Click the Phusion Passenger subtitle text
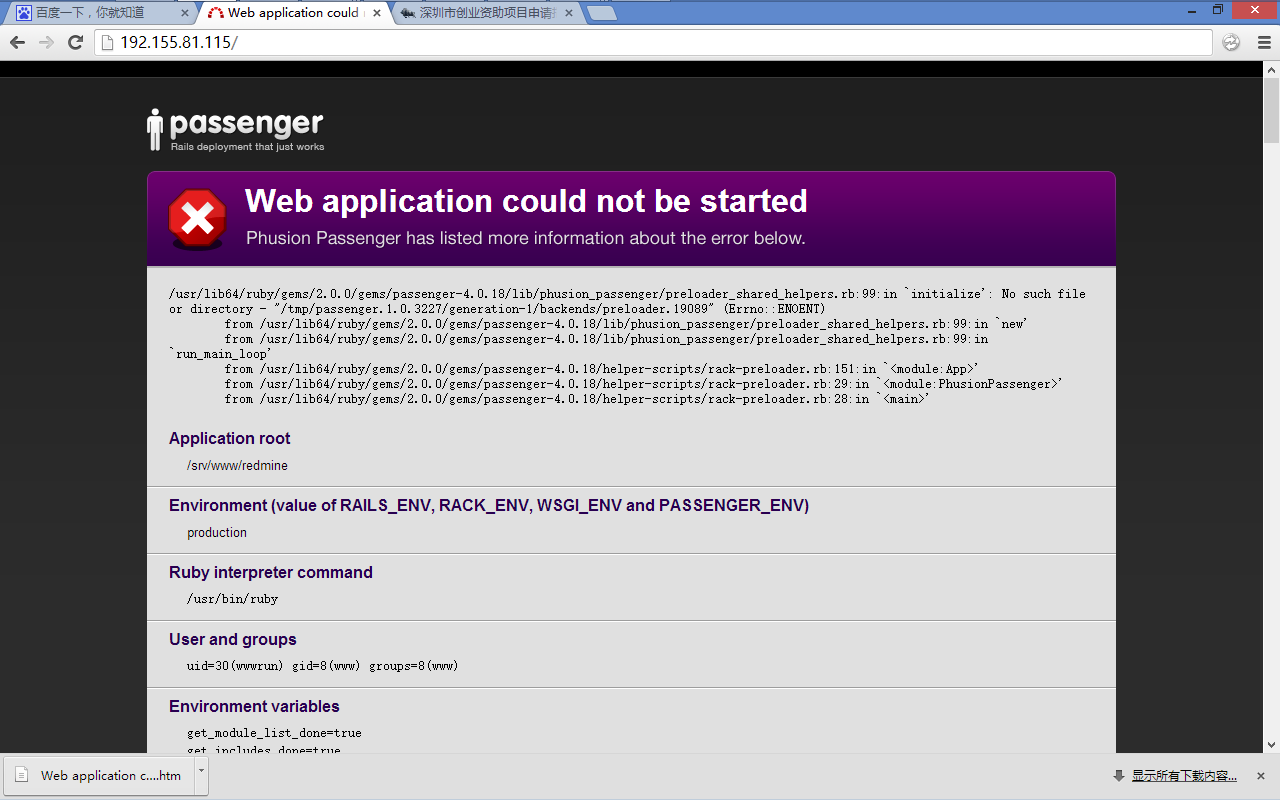Image resolution: width=1280 pixels, height=800 pixels. (526, 238)
